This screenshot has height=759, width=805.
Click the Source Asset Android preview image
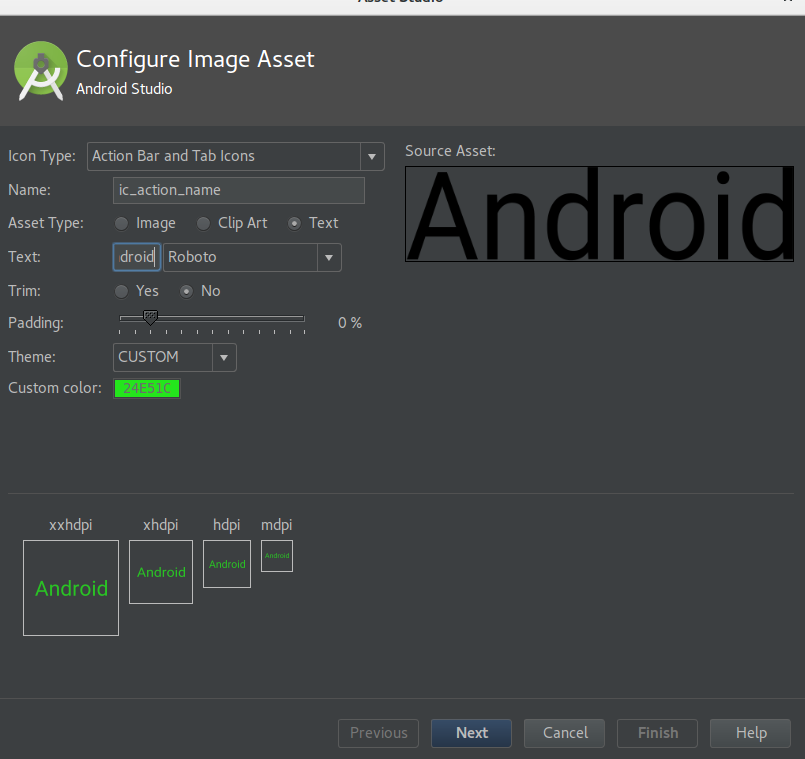pos(599,214)
